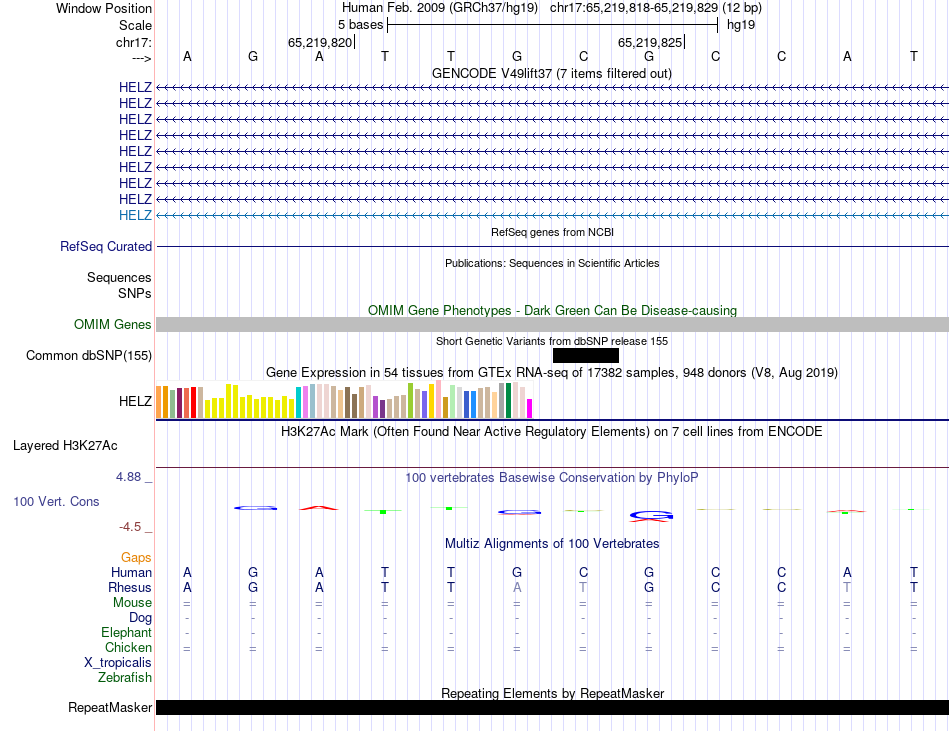Open OMIM Gene Phenotypes green title
The width and height of the screenshot is (950, 731).
552,310
